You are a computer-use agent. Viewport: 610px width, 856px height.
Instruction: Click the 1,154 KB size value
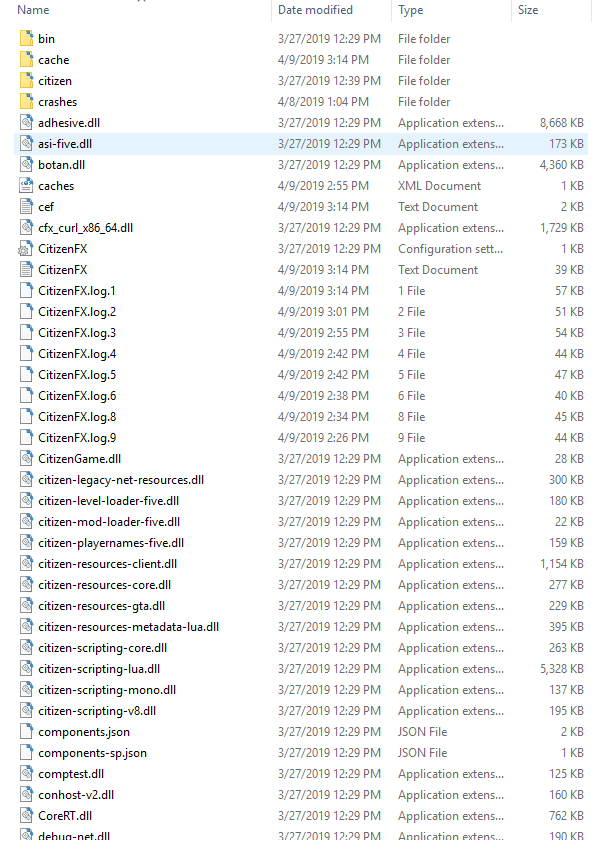[x=561, y=564]
